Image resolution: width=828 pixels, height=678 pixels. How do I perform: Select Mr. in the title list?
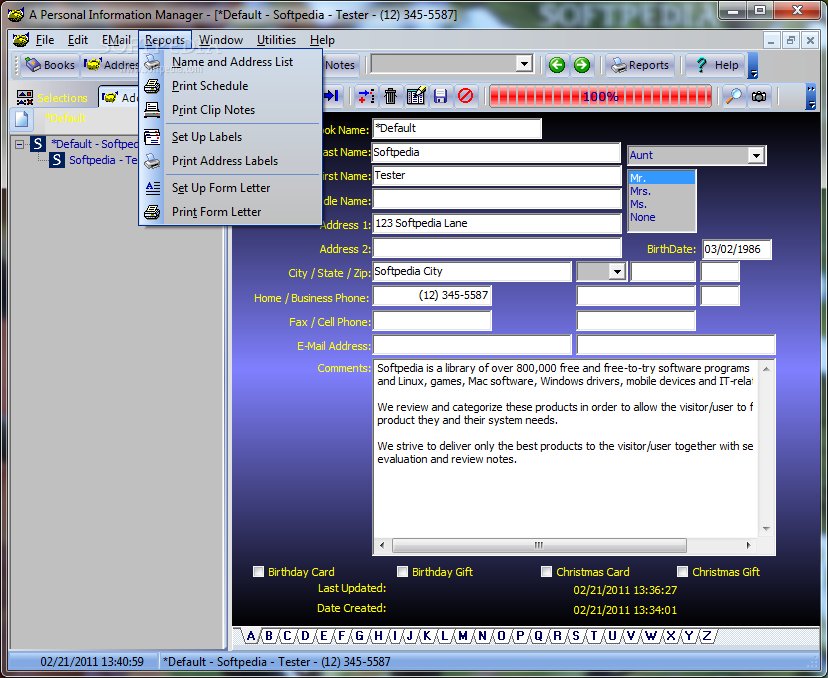[x=662, y=178]
